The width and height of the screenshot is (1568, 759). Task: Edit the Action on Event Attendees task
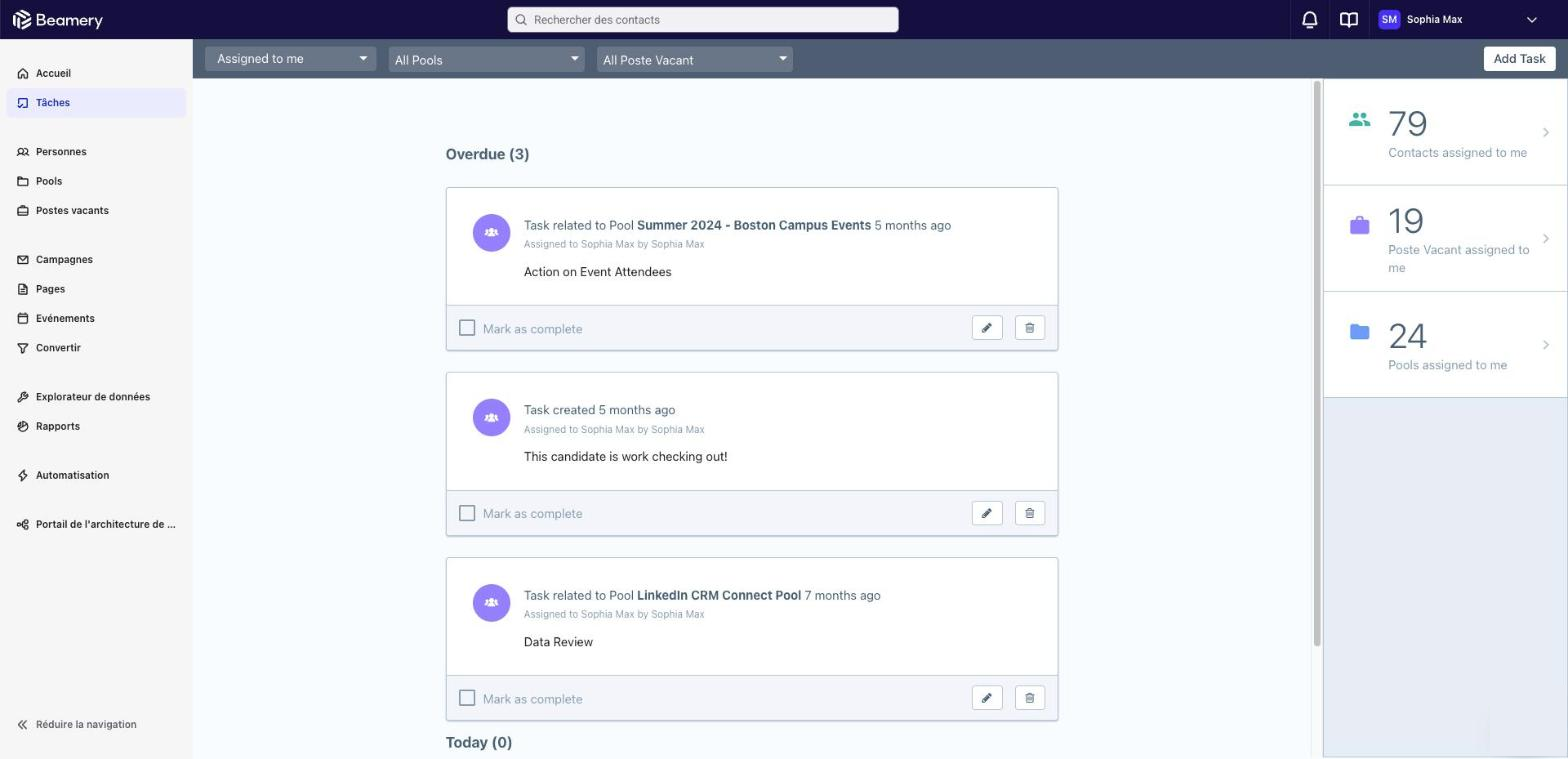click(987, 328)
